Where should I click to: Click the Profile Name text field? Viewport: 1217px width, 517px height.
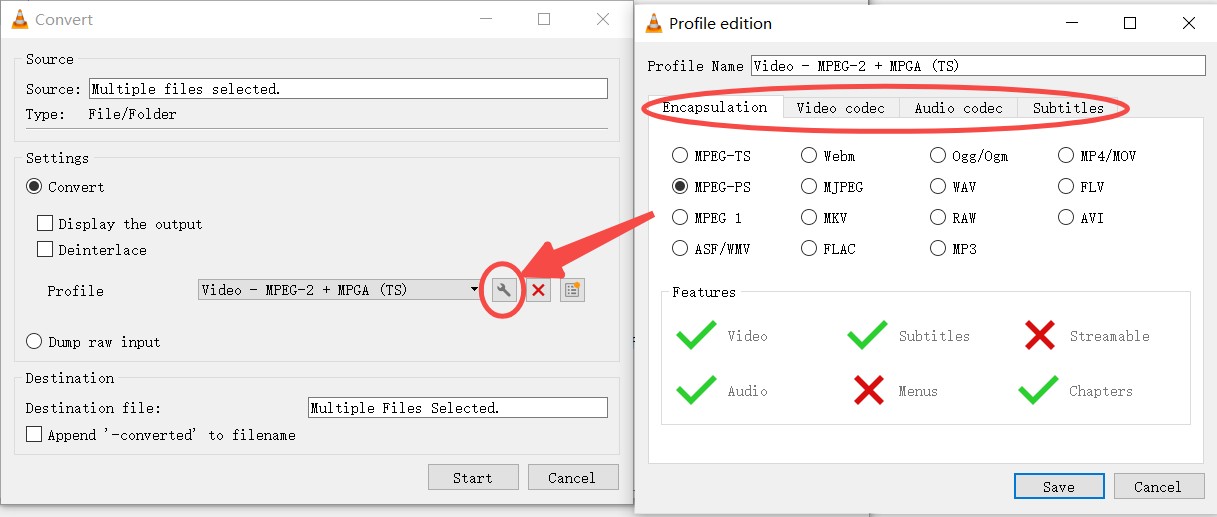(978, 66)
